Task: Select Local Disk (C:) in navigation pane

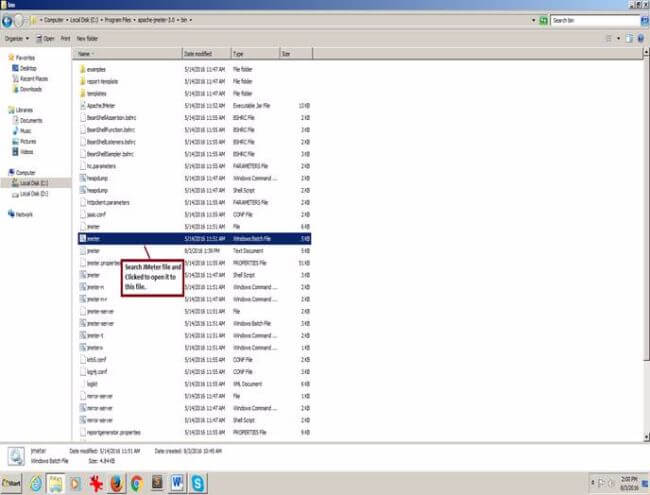Action: coord(34,183)
